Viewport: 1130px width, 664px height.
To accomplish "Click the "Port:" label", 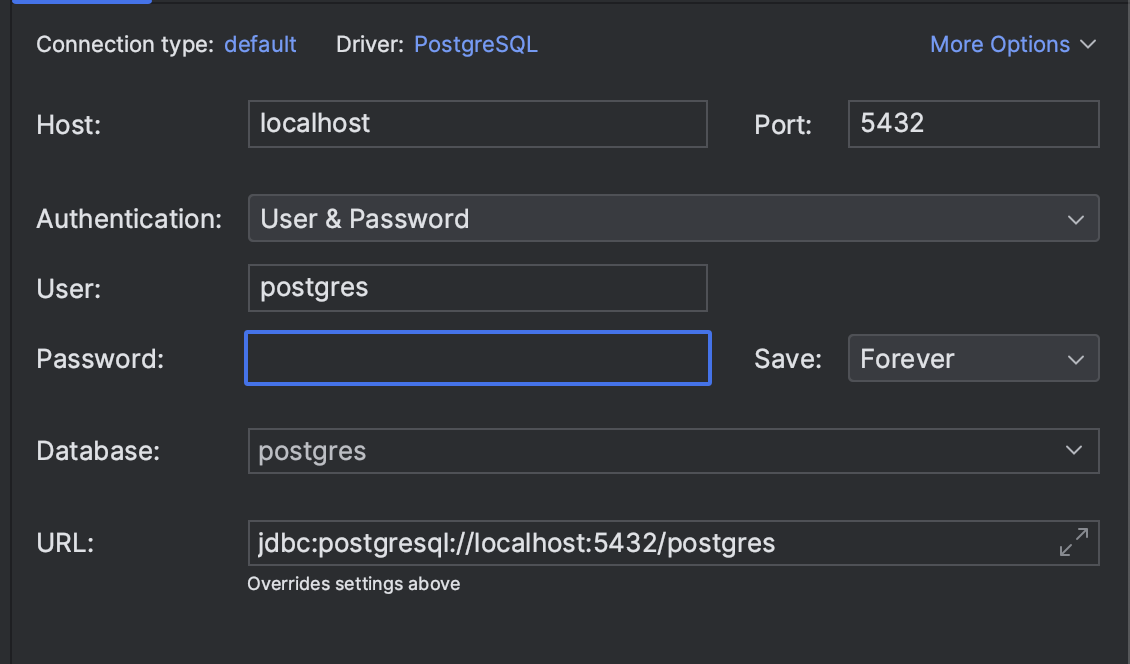I will point(783,125).
